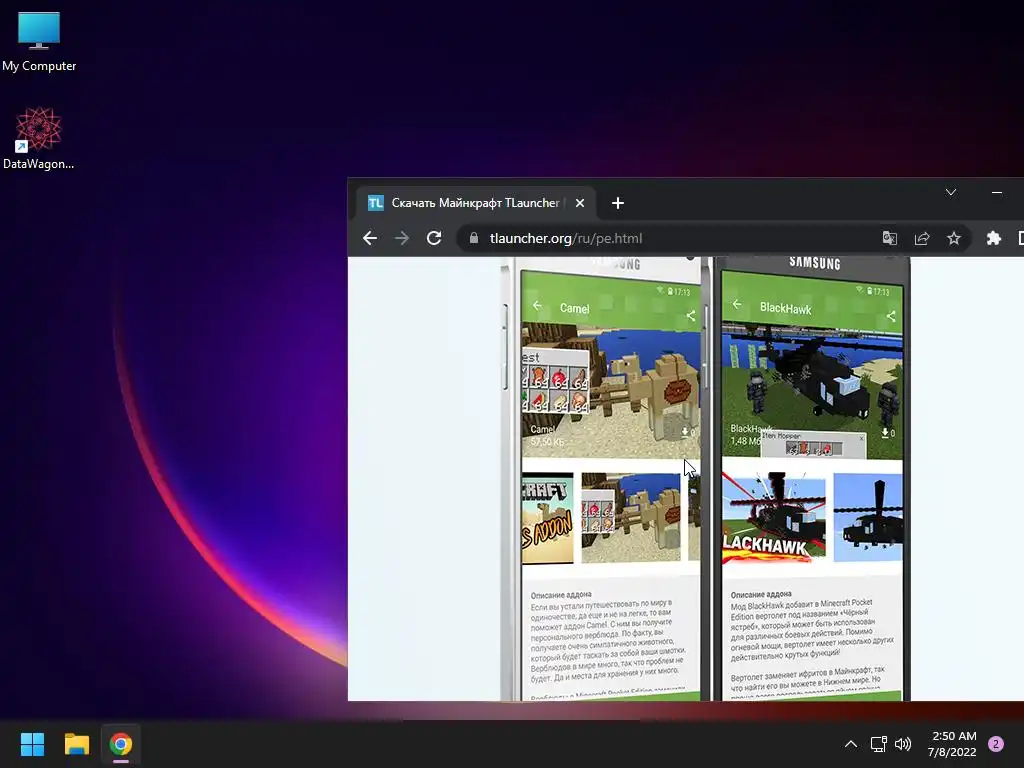Open the network status tray icon
Viewport: 1024px width, 768px height.
click(878, 744)
